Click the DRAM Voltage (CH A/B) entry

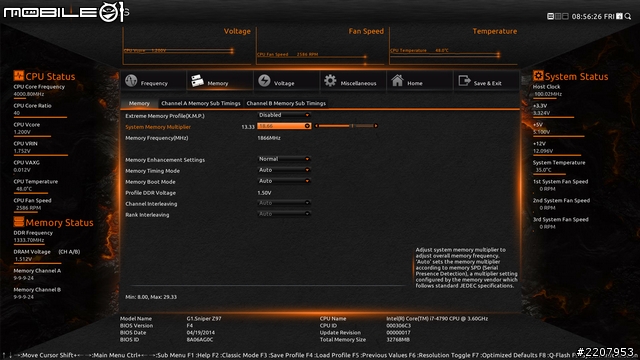47,255
